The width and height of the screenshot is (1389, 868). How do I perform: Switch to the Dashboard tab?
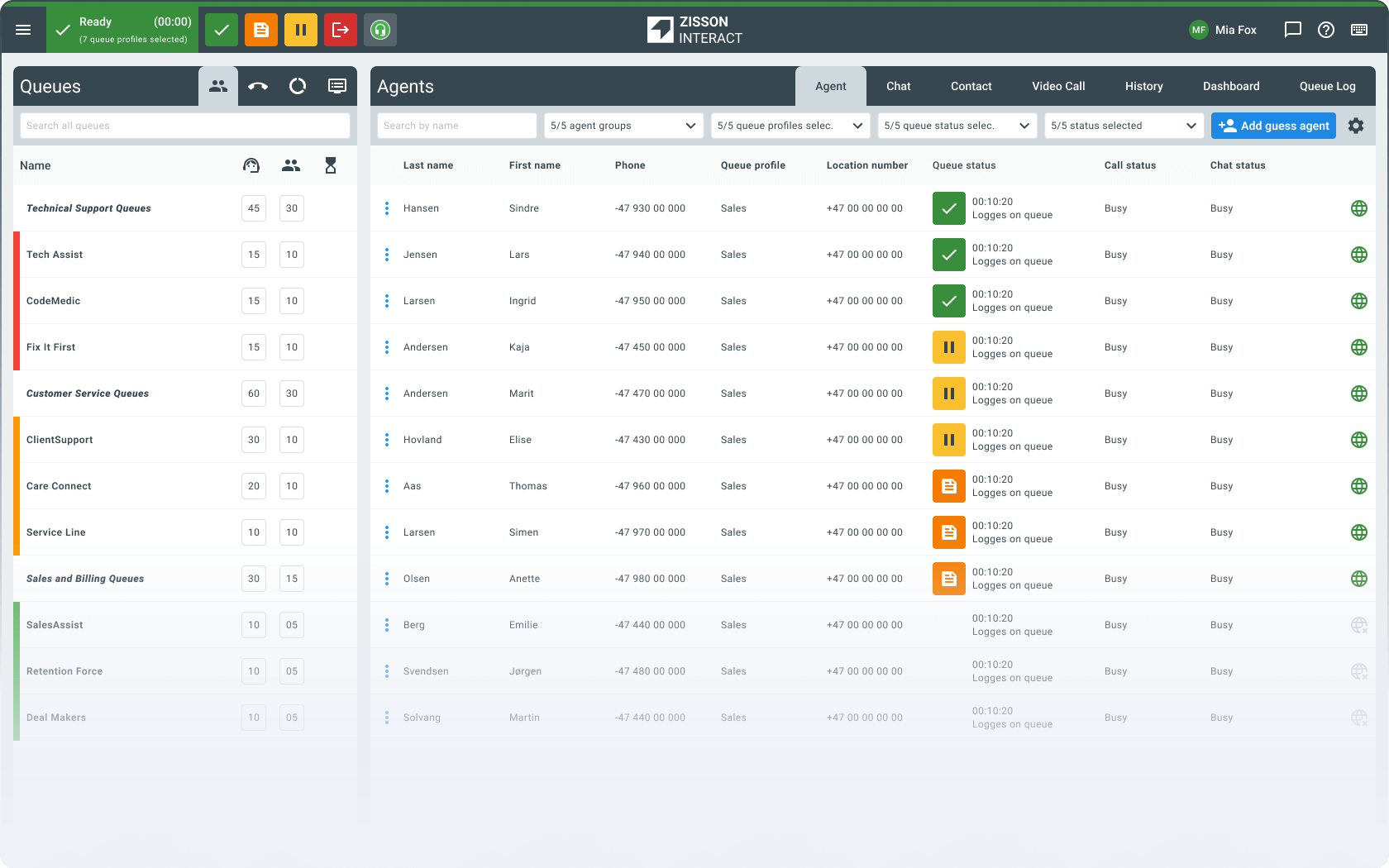tap(1231, 86)
